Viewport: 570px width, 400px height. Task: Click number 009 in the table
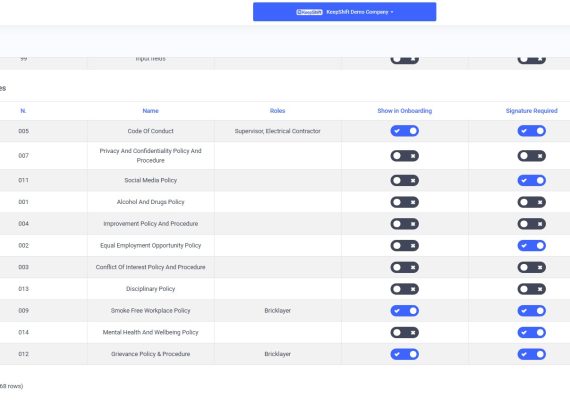point(23,311)
